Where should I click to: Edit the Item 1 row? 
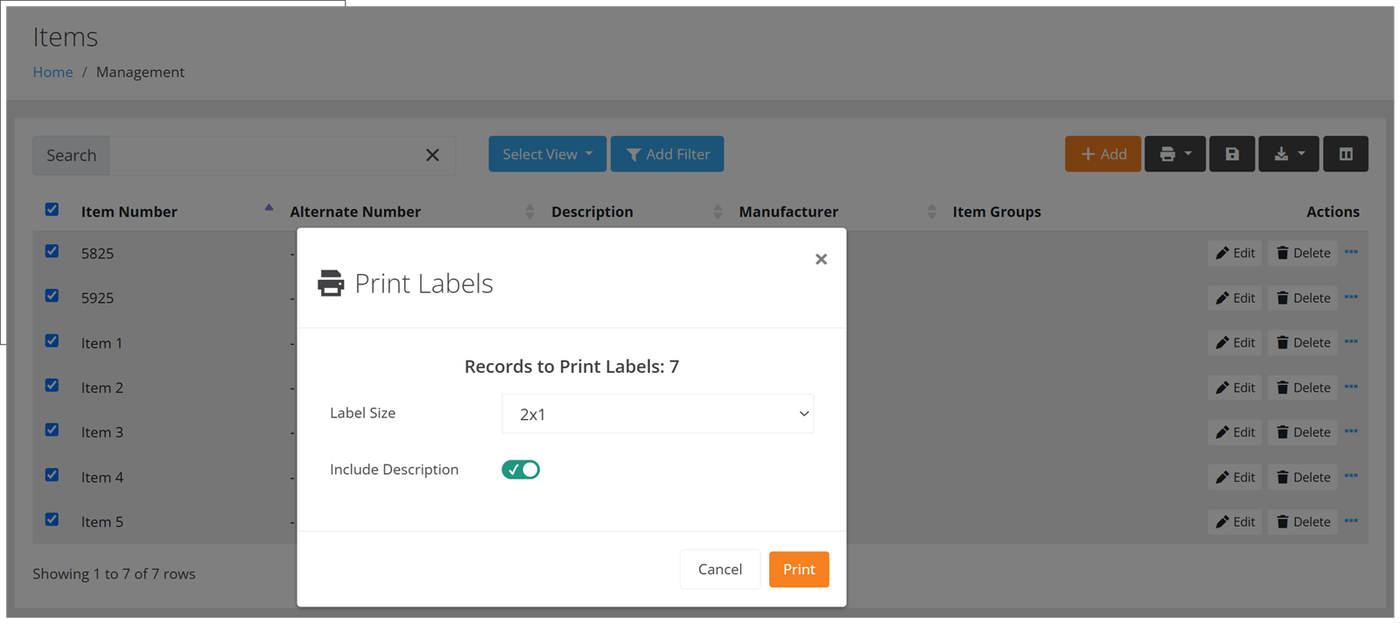coord(1235,342)
